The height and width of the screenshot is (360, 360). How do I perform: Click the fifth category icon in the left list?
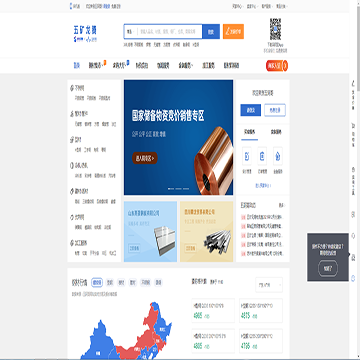click(x=72, y=191)
